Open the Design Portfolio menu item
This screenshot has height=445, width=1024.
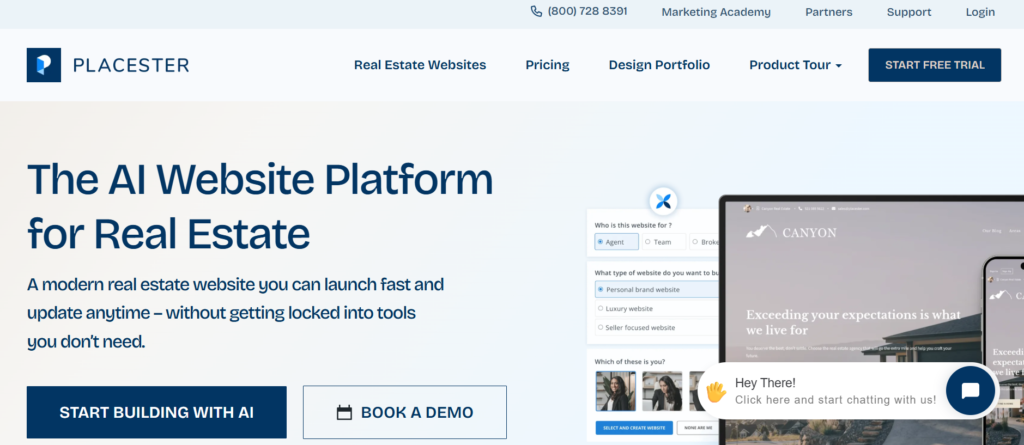[659, 65]
